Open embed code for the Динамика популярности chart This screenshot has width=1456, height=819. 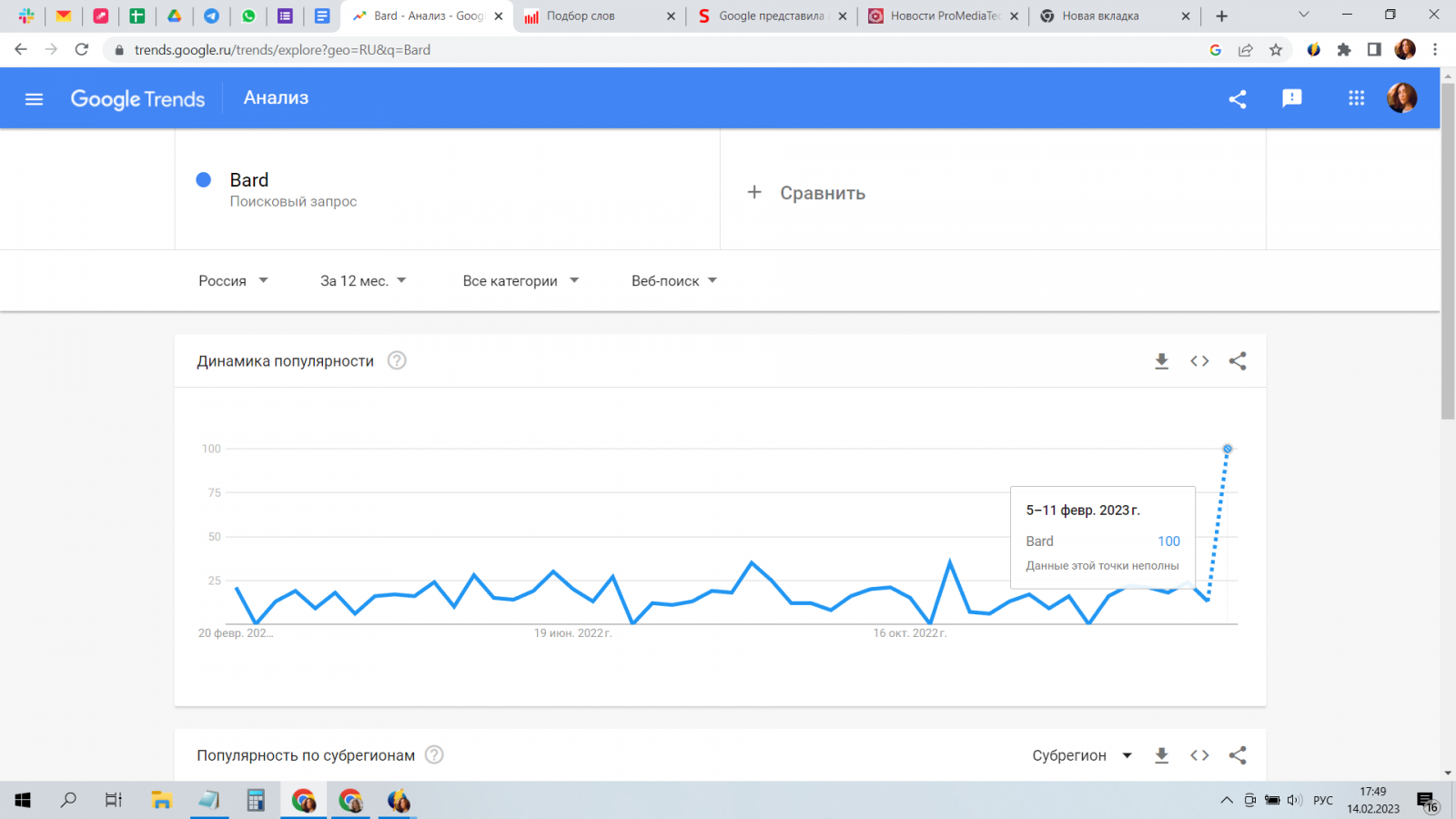[x=1199, y=361]
